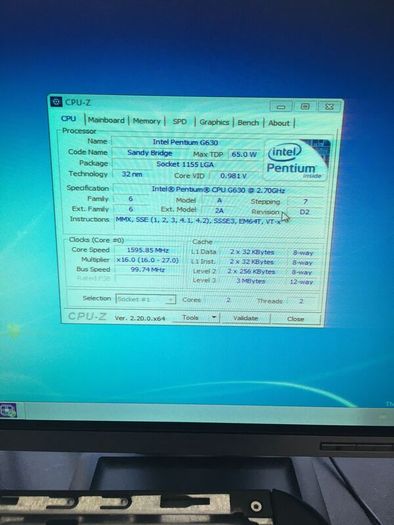
Task: Click the taskbar icon at bottom left
Action: [x=8, y=410]
